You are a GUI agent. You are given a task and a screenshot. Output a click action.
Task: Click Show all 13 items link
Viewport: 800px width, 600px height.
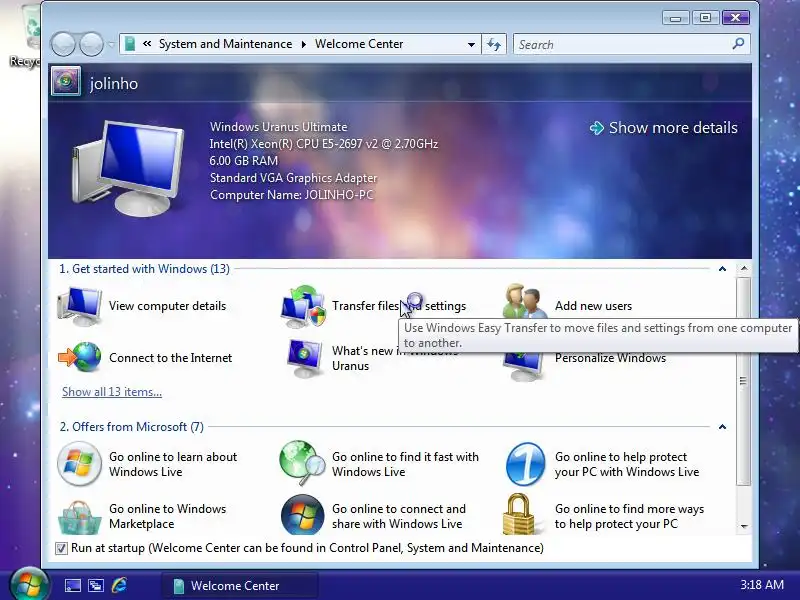112,392
